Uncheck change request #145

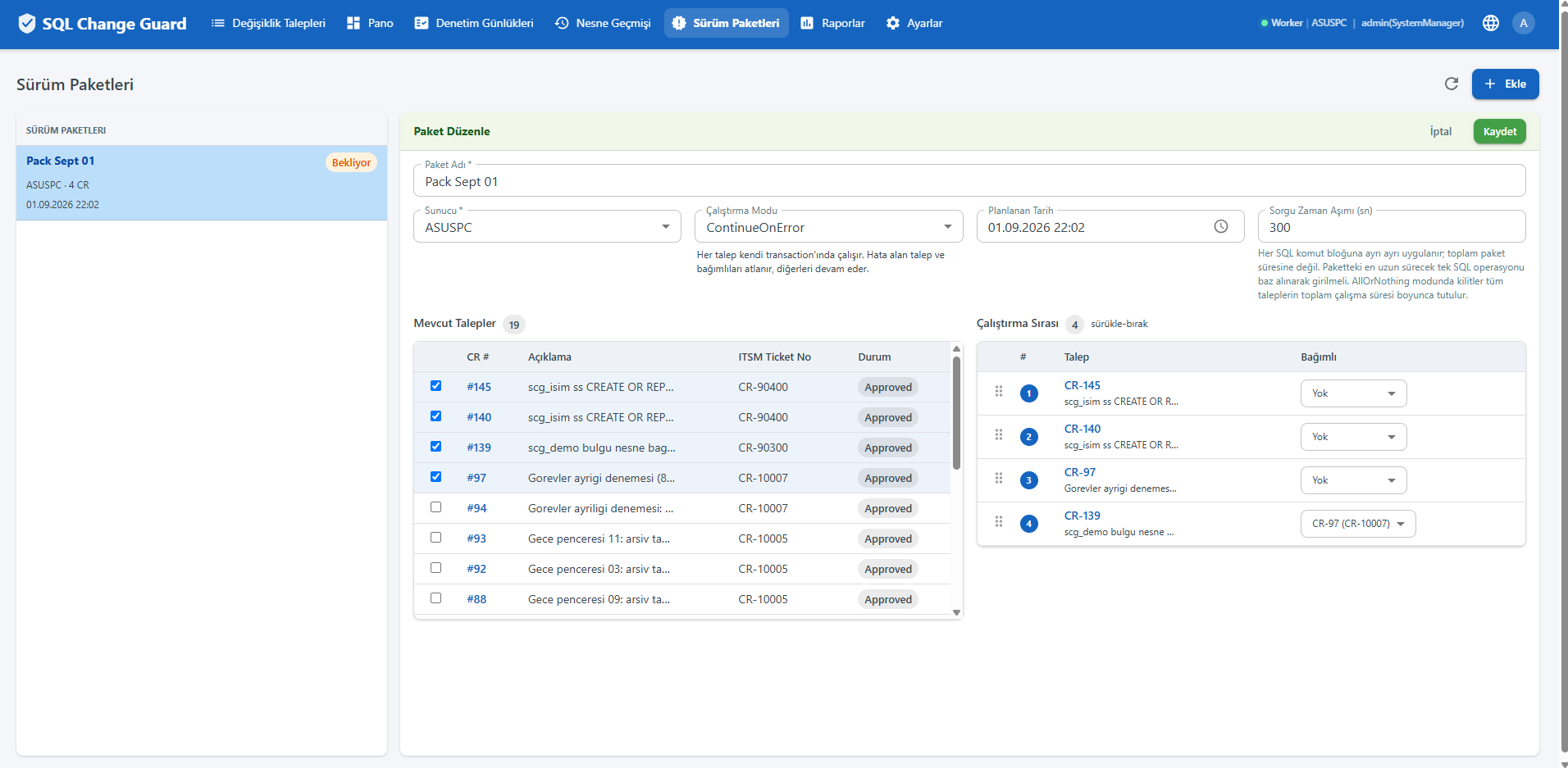(435, 386)
